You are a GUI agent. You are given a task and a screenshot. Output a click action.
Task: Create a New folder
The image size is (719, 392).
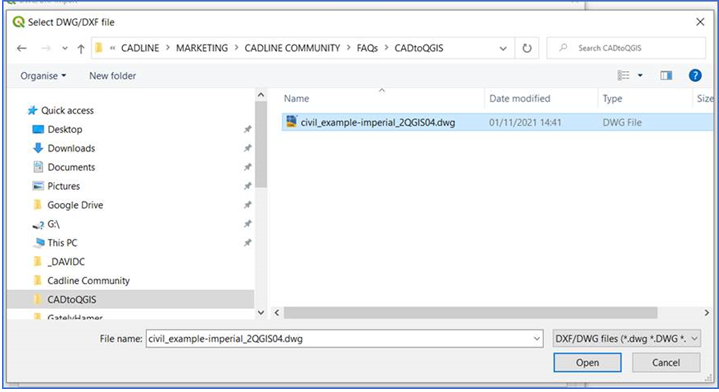(112, 76)
